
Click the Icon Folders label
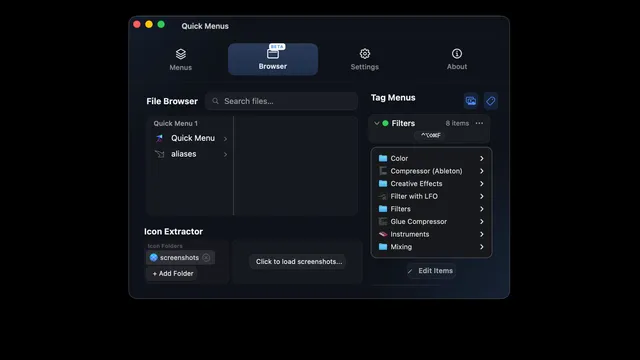(165, 246)
